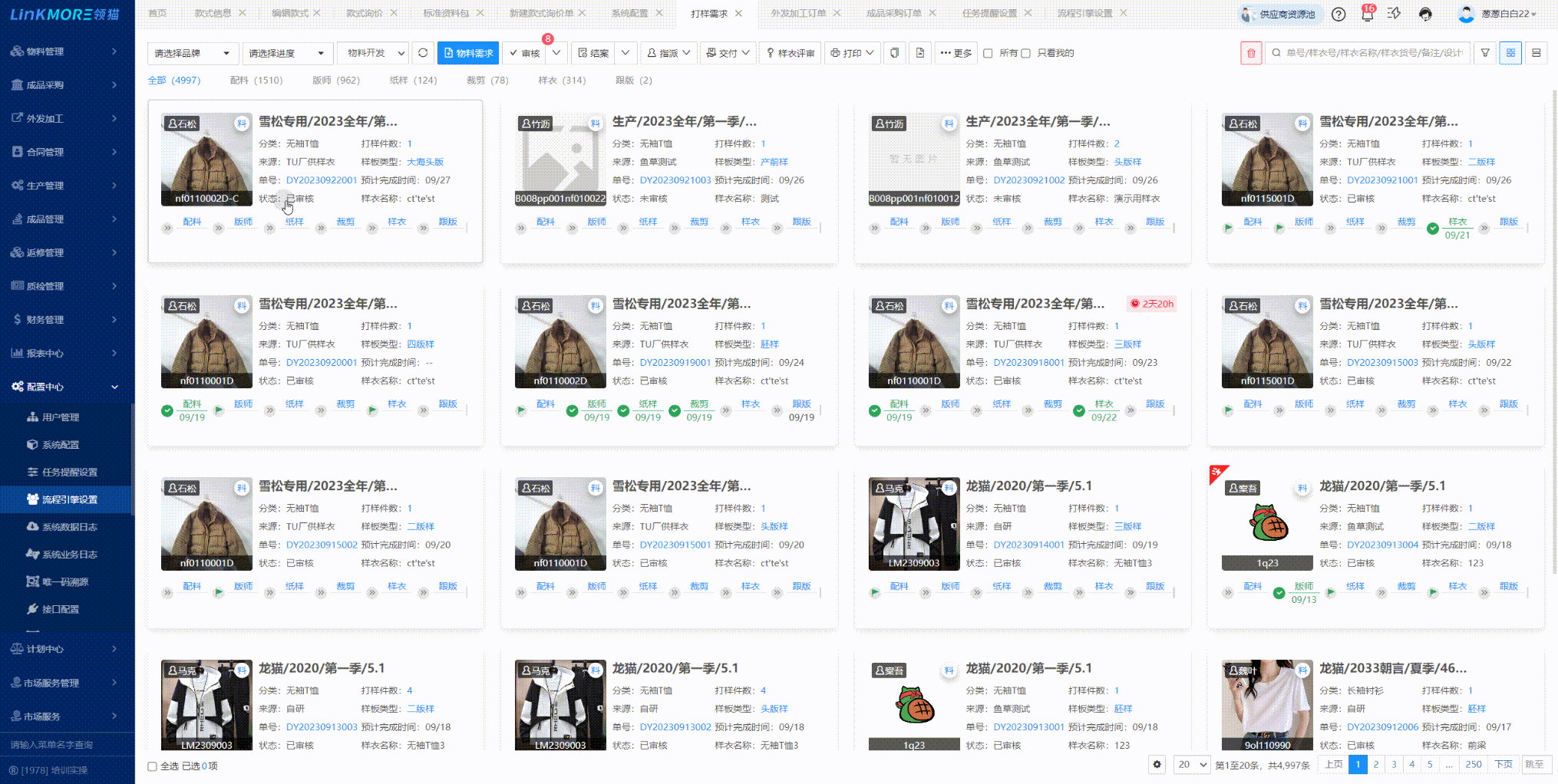Check the 所有 checkbox
Image resolution: width=1558 pixels, height=784 pixels.
[989, 54]
